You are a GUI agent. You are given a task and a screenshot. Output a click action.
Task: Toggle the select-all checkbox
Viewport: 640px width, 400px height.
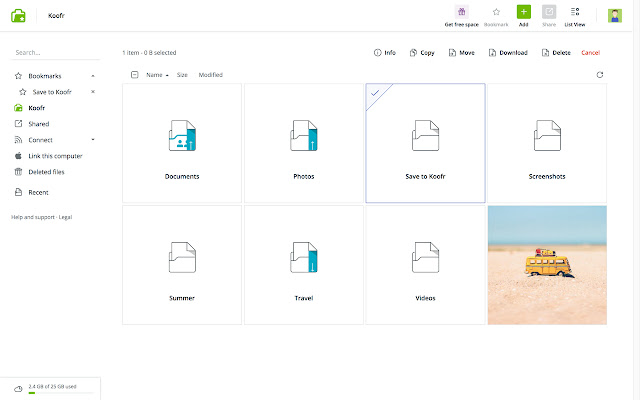pyautogui.click(x=135, y=75)
